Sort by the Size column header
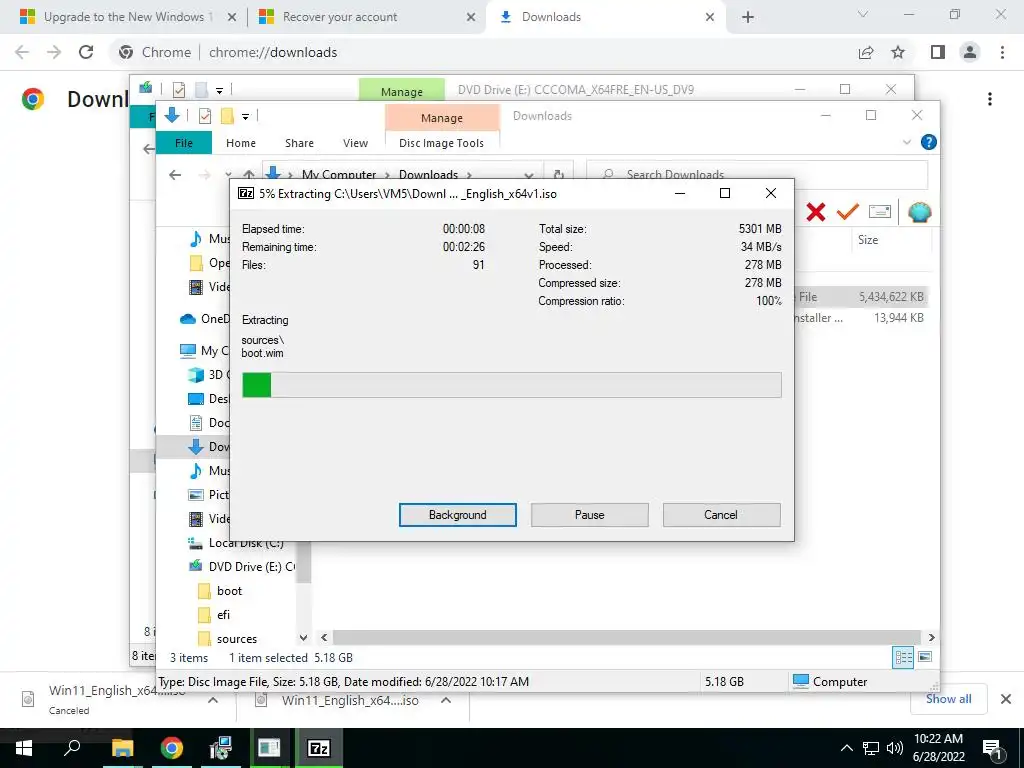1024x768 pixels. pyautogui.click(x=868, y=240)
